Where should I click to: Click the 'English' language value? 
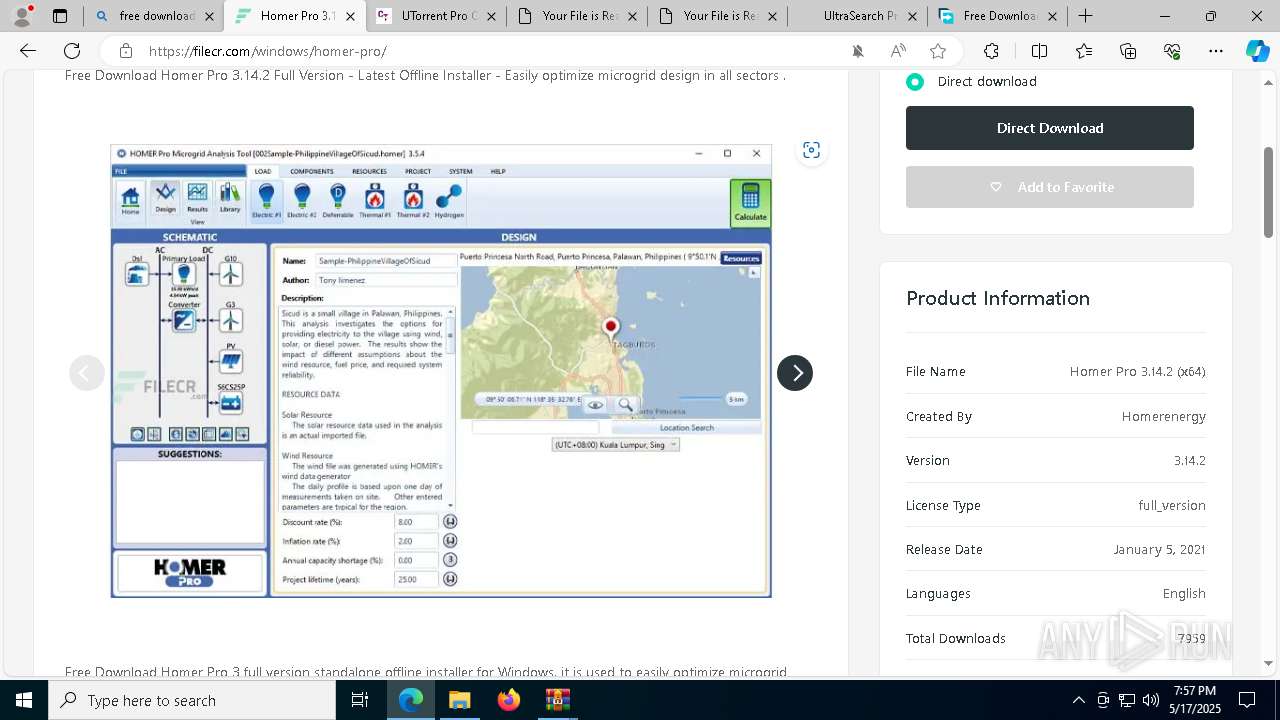[1184, 593]
